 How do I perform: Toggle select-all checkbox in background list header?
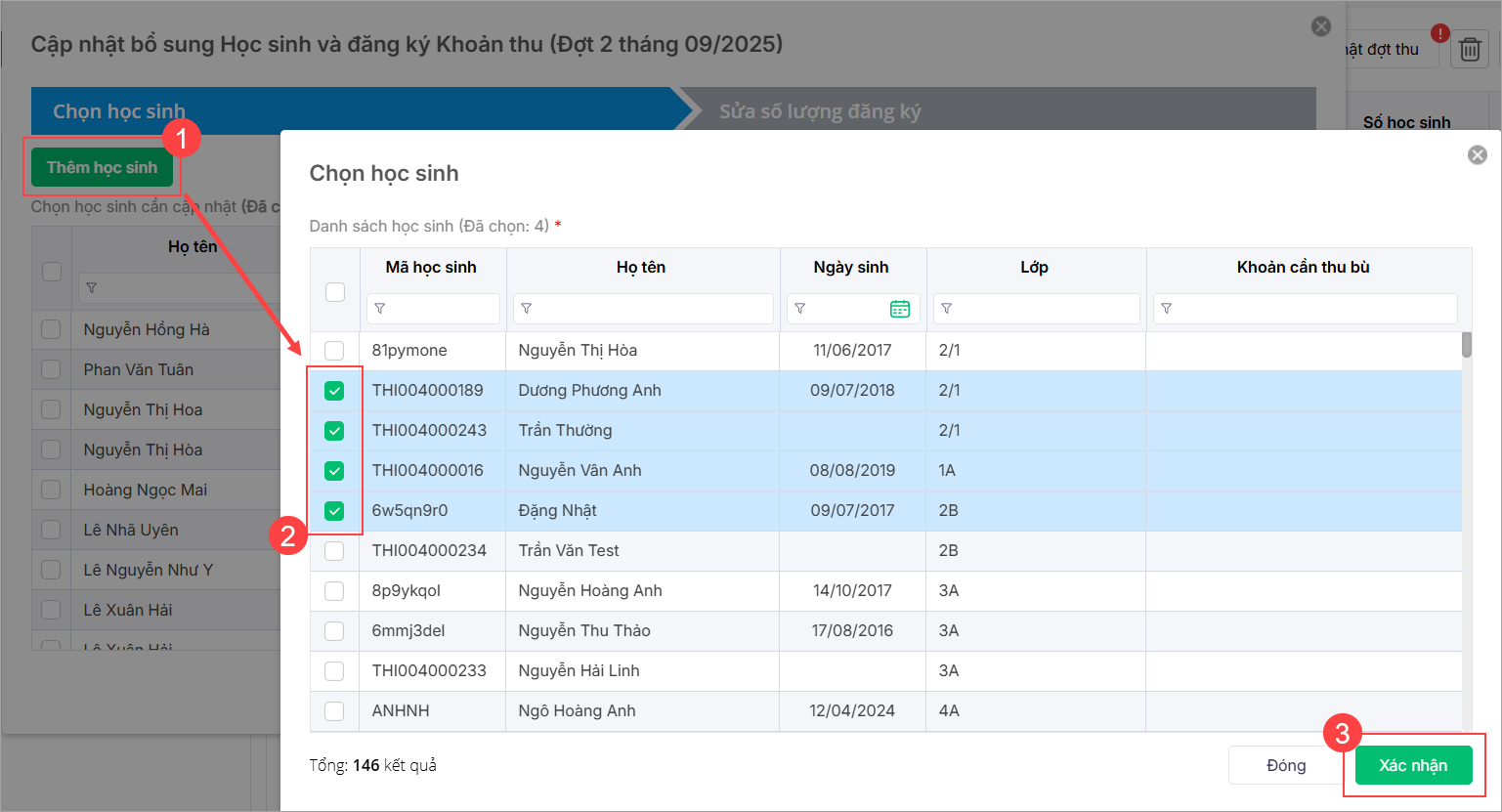pyautogui.click(x=52, y=272)
